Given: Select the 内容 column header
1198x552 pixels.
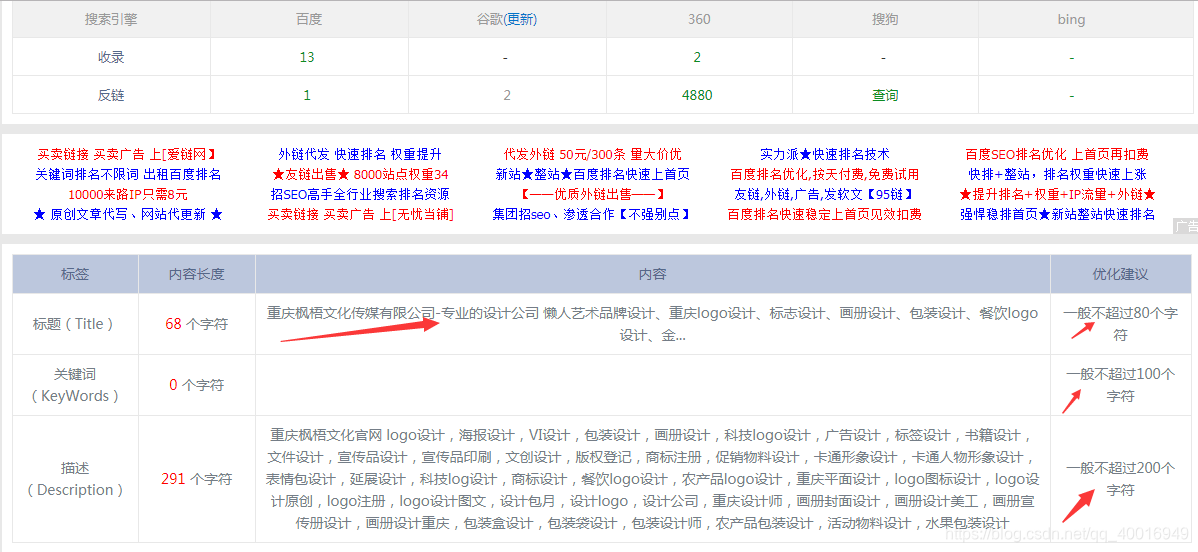Looking at the screenshot, I should coord(652,274).
